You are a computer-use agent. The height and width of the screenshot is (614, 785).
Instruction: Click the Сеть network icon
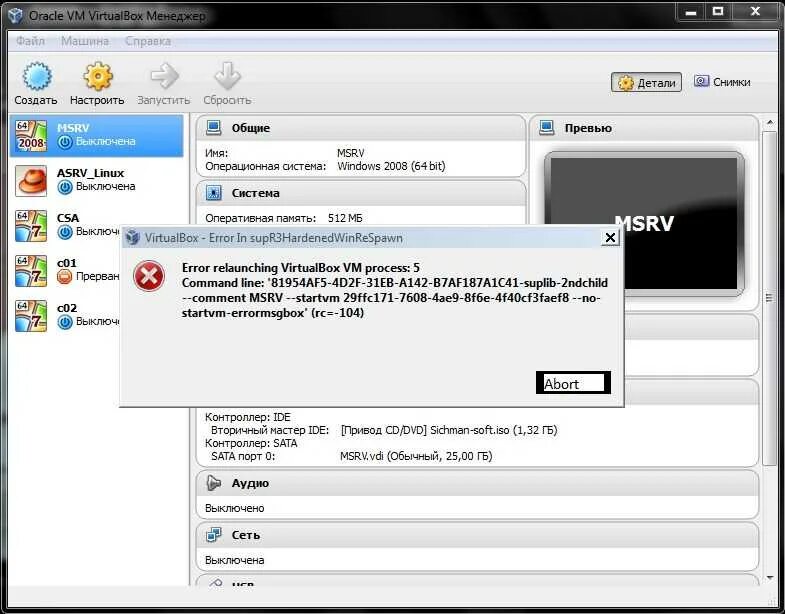pos(214,535)
